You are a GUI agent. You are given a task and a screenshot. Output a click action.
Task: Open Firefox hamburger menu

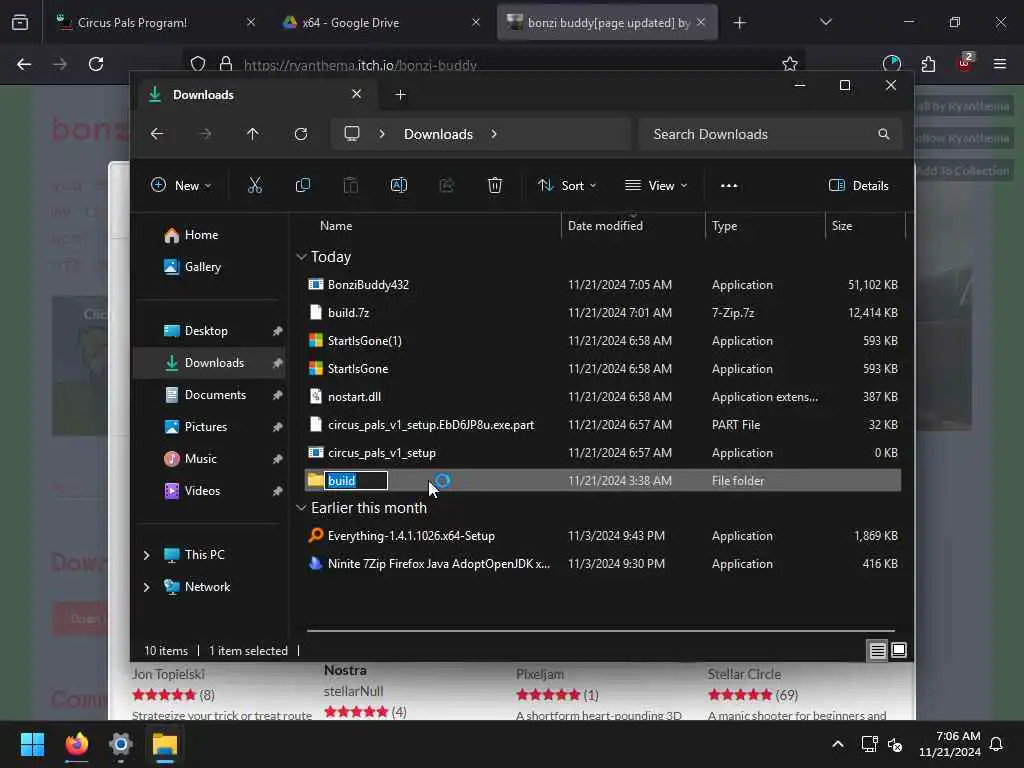pos(999,64)
